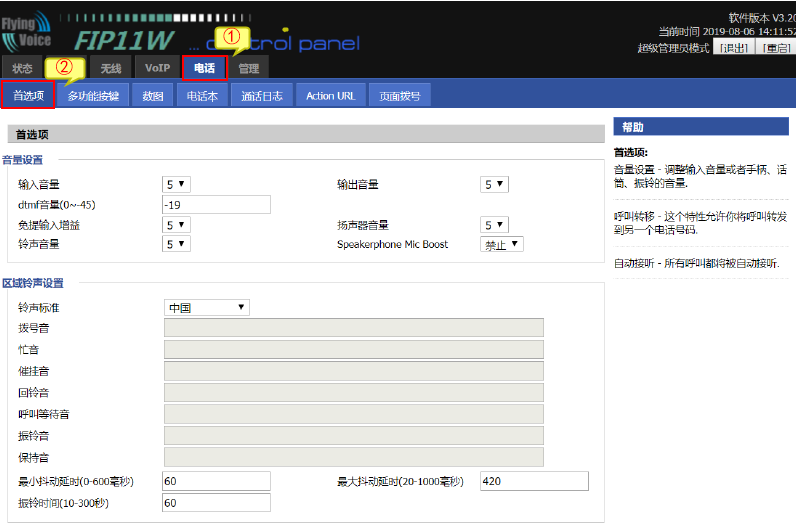Screen dimensions: 796x531
Task: Select the 管理 tab
Action: 248,68
